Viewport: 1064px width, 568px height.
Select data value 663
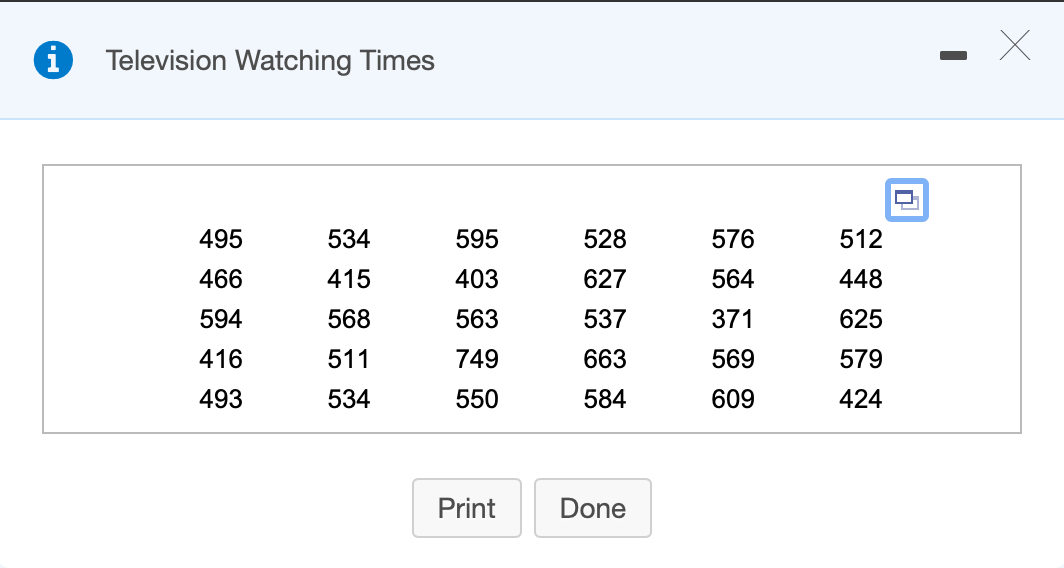(x=605, y=359)
